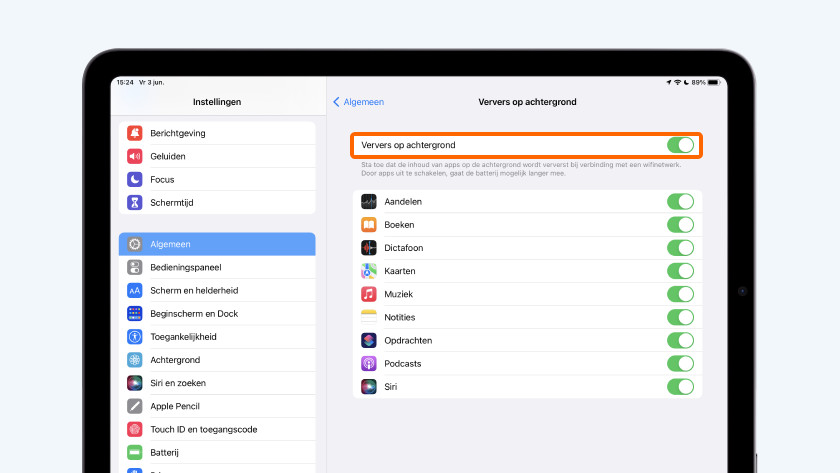The width and height of the screenshot is (840, 473).
Task: Toggle the Dictafoon refresh switch
Action: pos(680,247)
